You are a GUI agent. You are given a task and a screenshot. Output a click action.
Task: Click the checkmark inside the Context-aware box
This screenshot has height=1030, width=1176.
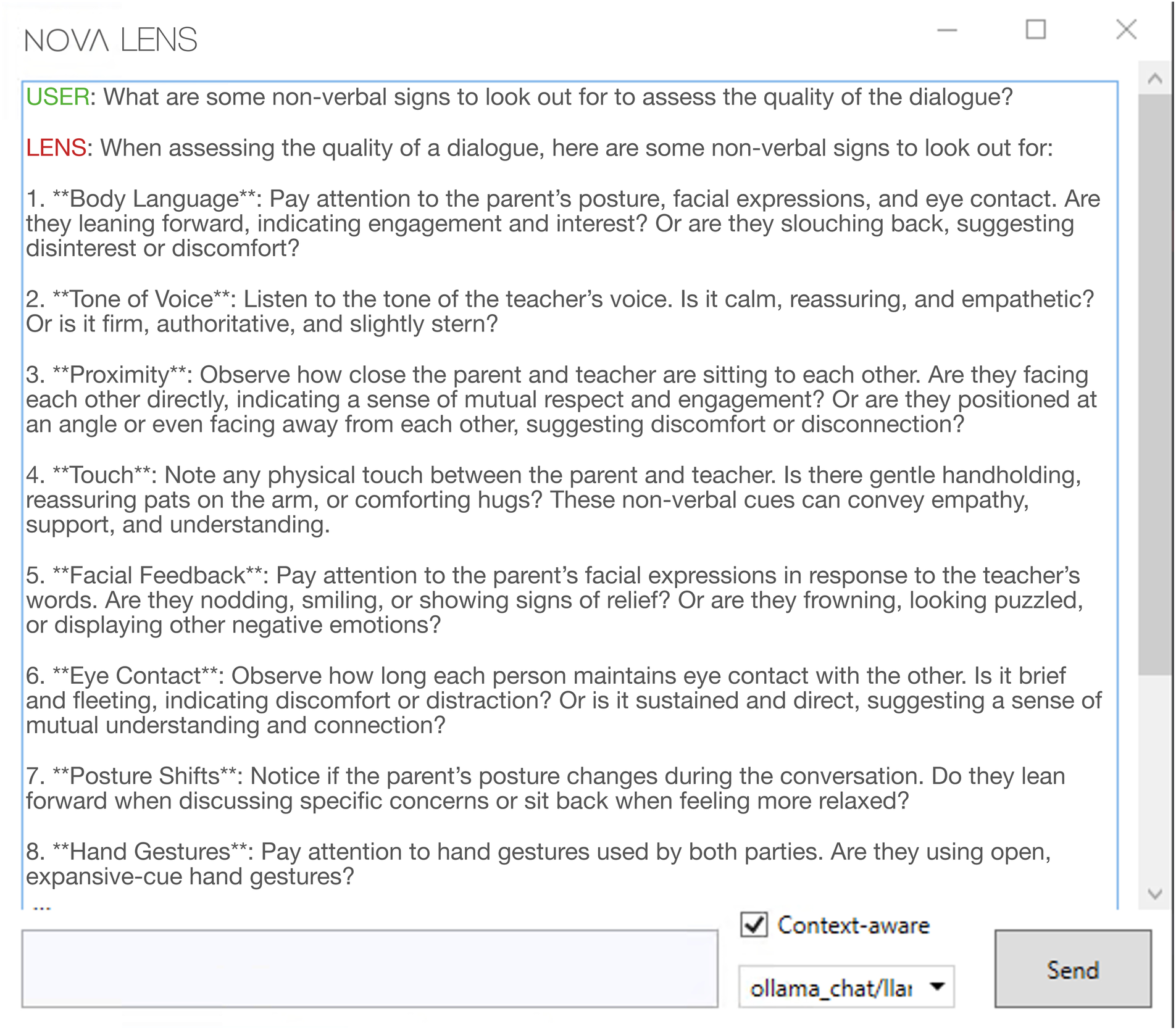(754, 925)
